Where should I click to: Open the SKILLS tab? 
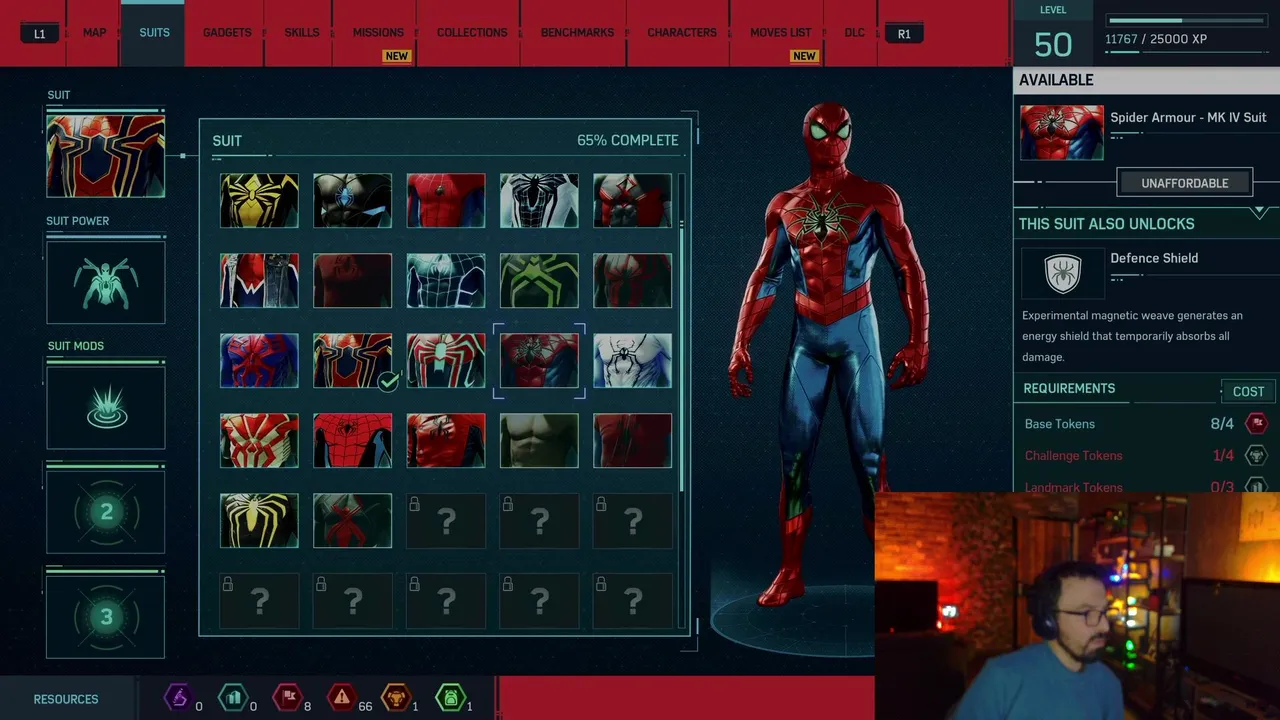301,33
